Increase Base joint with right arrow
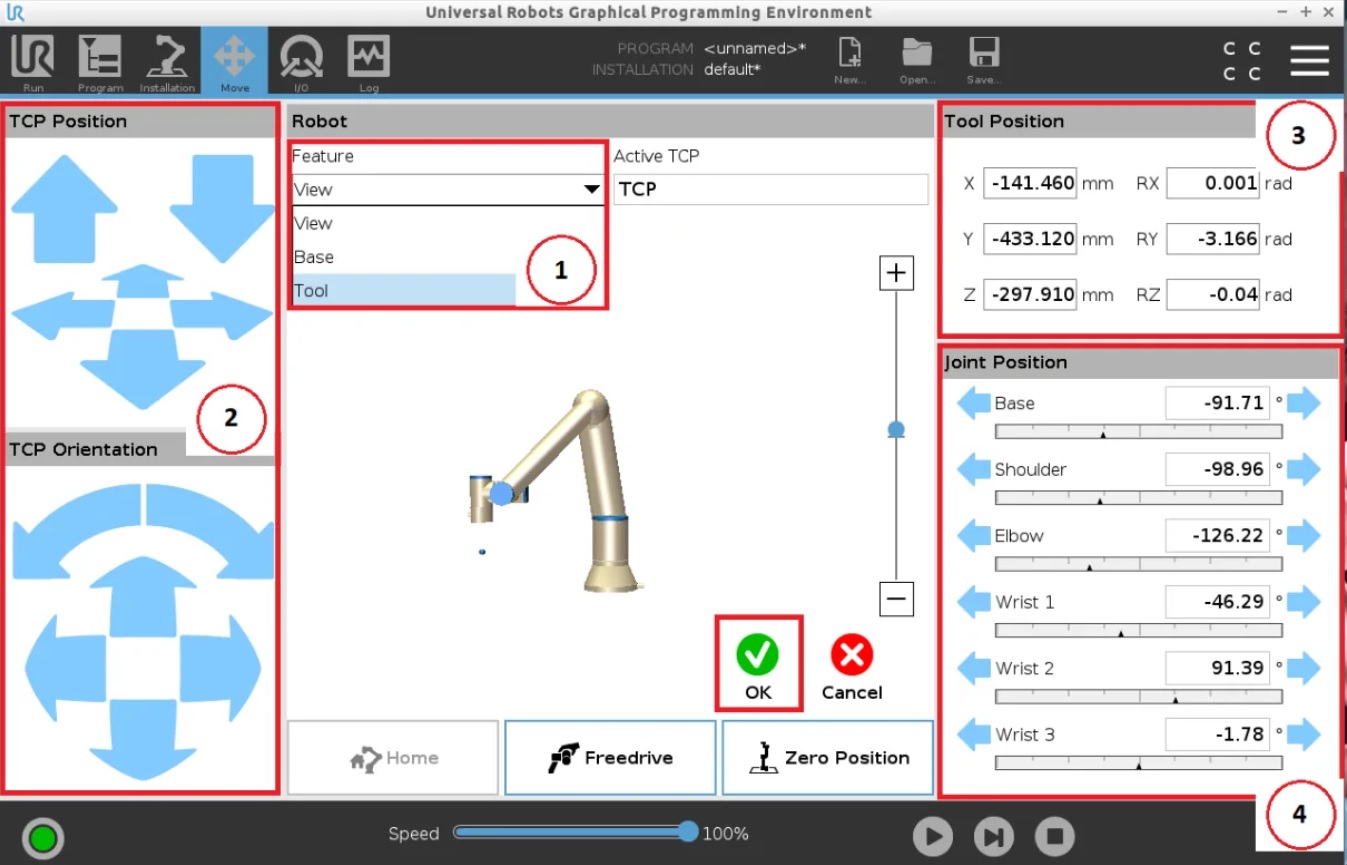 click(1304, 404)
